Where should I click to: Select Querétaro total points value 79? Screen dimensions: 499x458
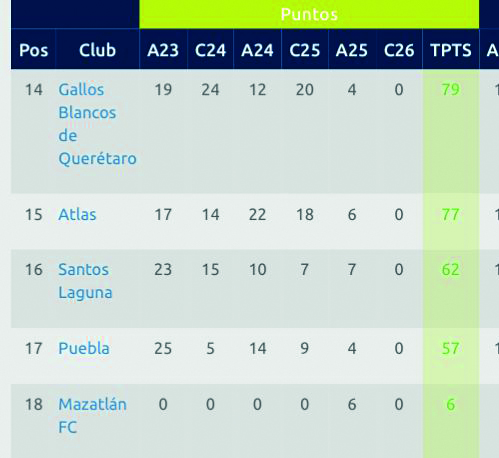(451, 89)
